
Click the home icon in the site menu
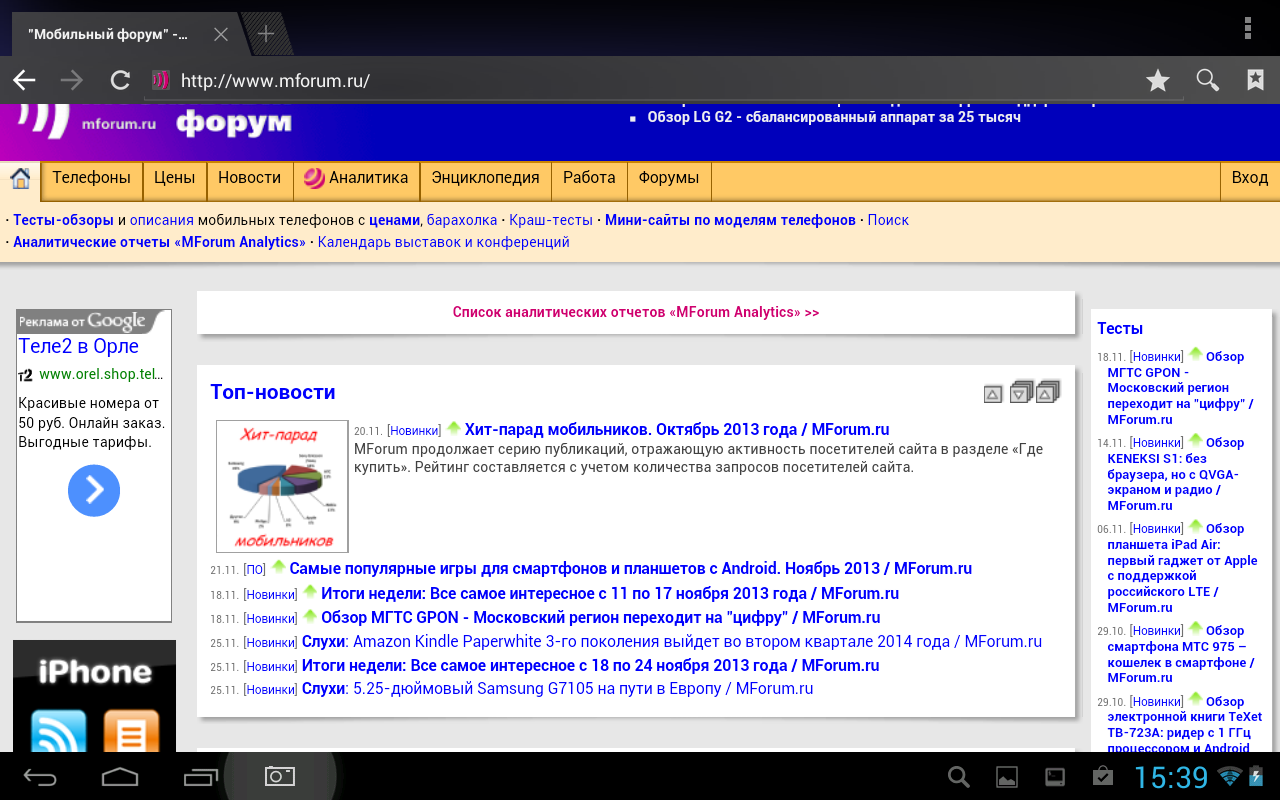pos(19,179)
